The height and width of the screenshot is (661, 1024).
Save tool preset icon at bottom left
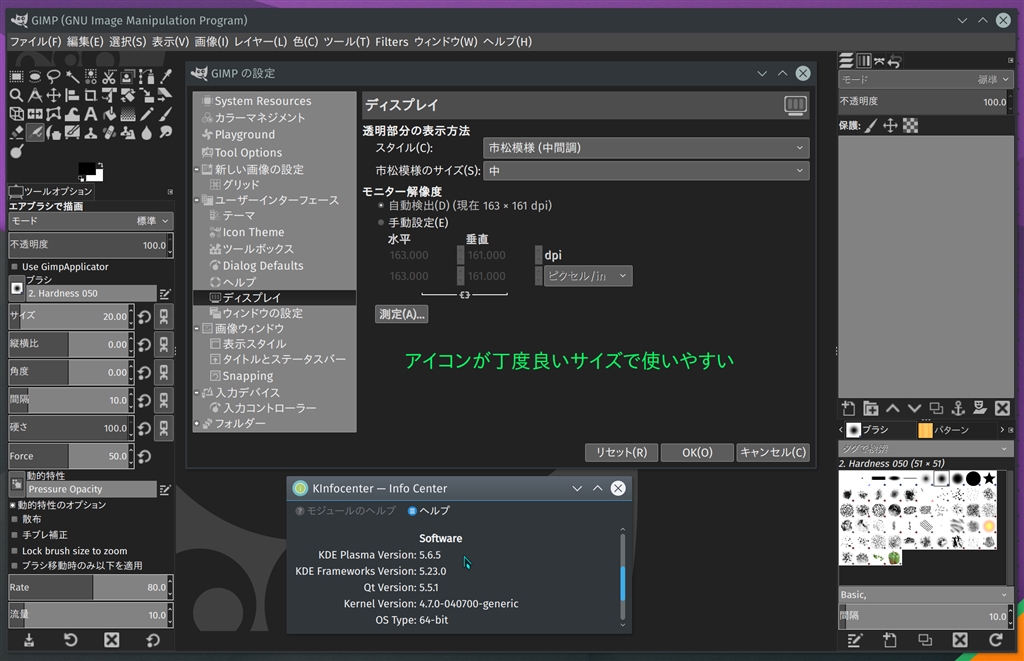29,640
